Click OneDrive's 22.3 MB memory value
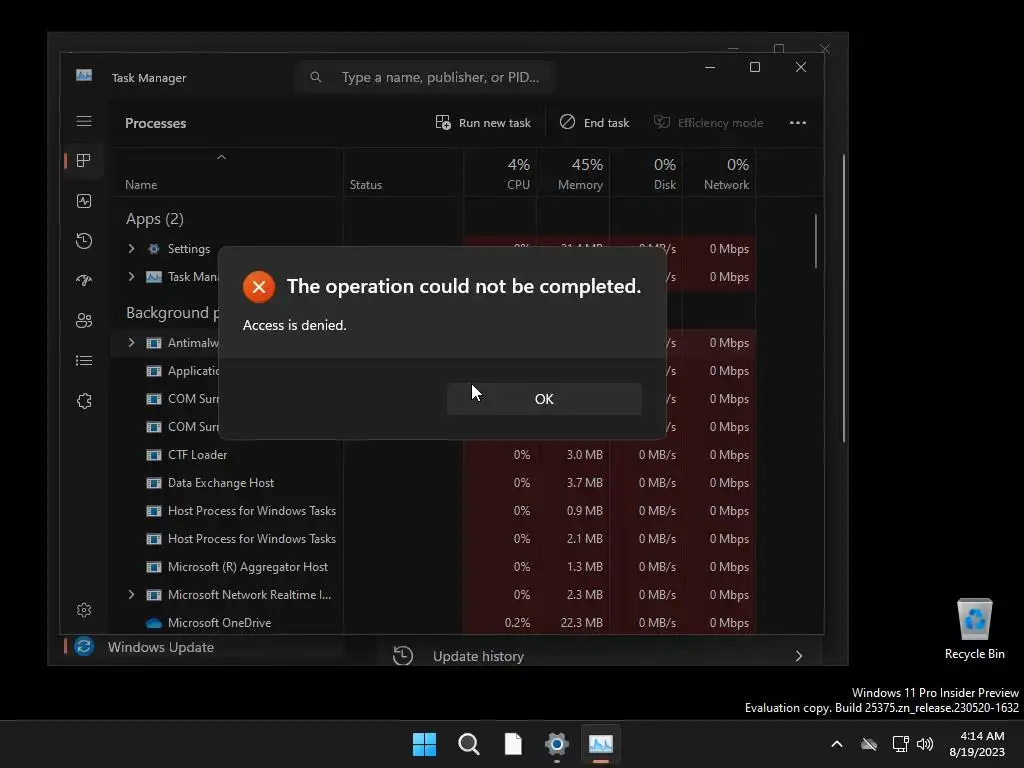The image size is (1024, 768). tap(581, 623)
